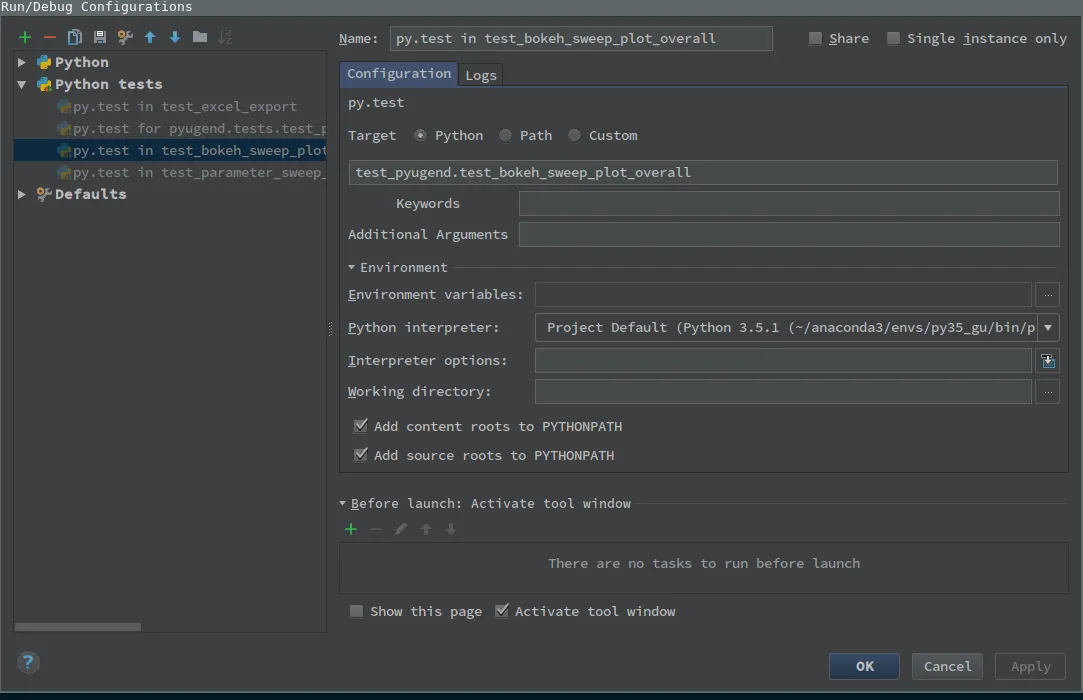1083x700 pixels.
Task: Uncheck Add content roots to PYTHONPATH
Action: pos(361,426)
